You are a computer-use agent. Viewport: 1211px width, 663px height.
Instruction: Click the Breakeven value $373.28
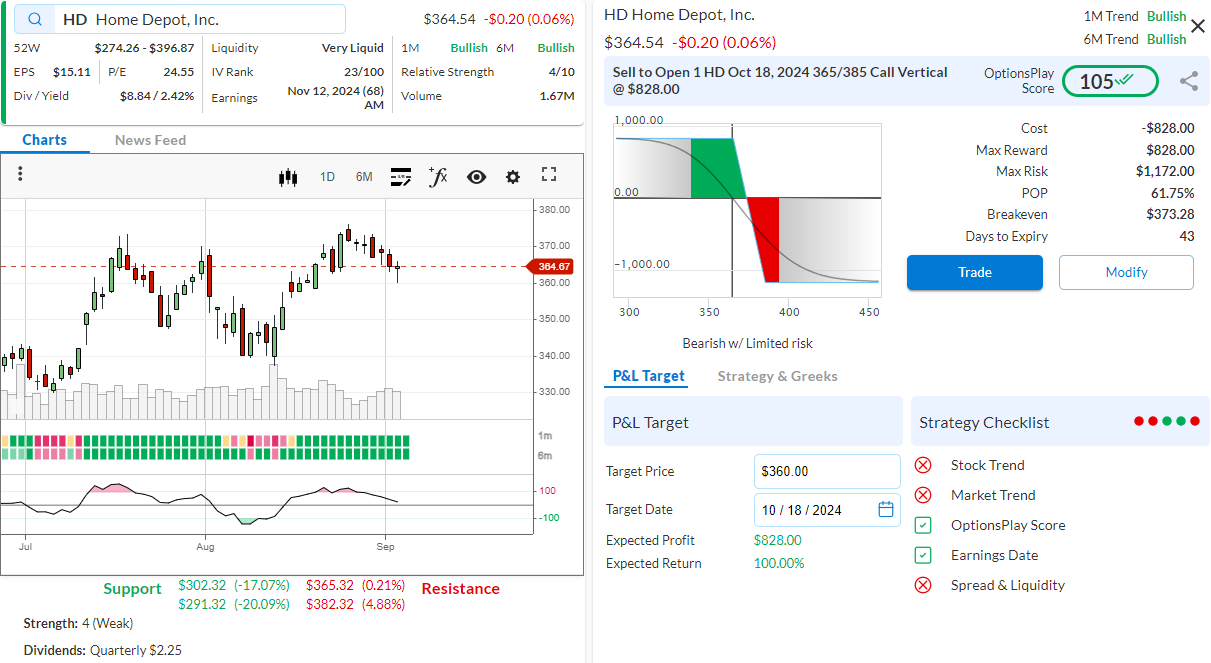1170,214
